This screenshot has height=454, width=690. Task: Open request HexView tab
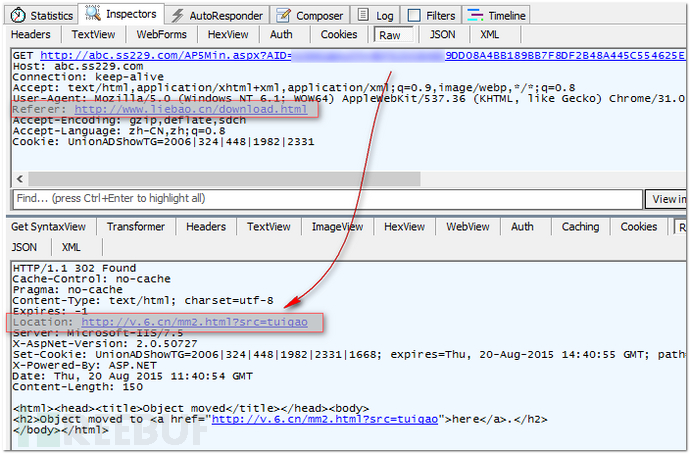coord(227,34)
